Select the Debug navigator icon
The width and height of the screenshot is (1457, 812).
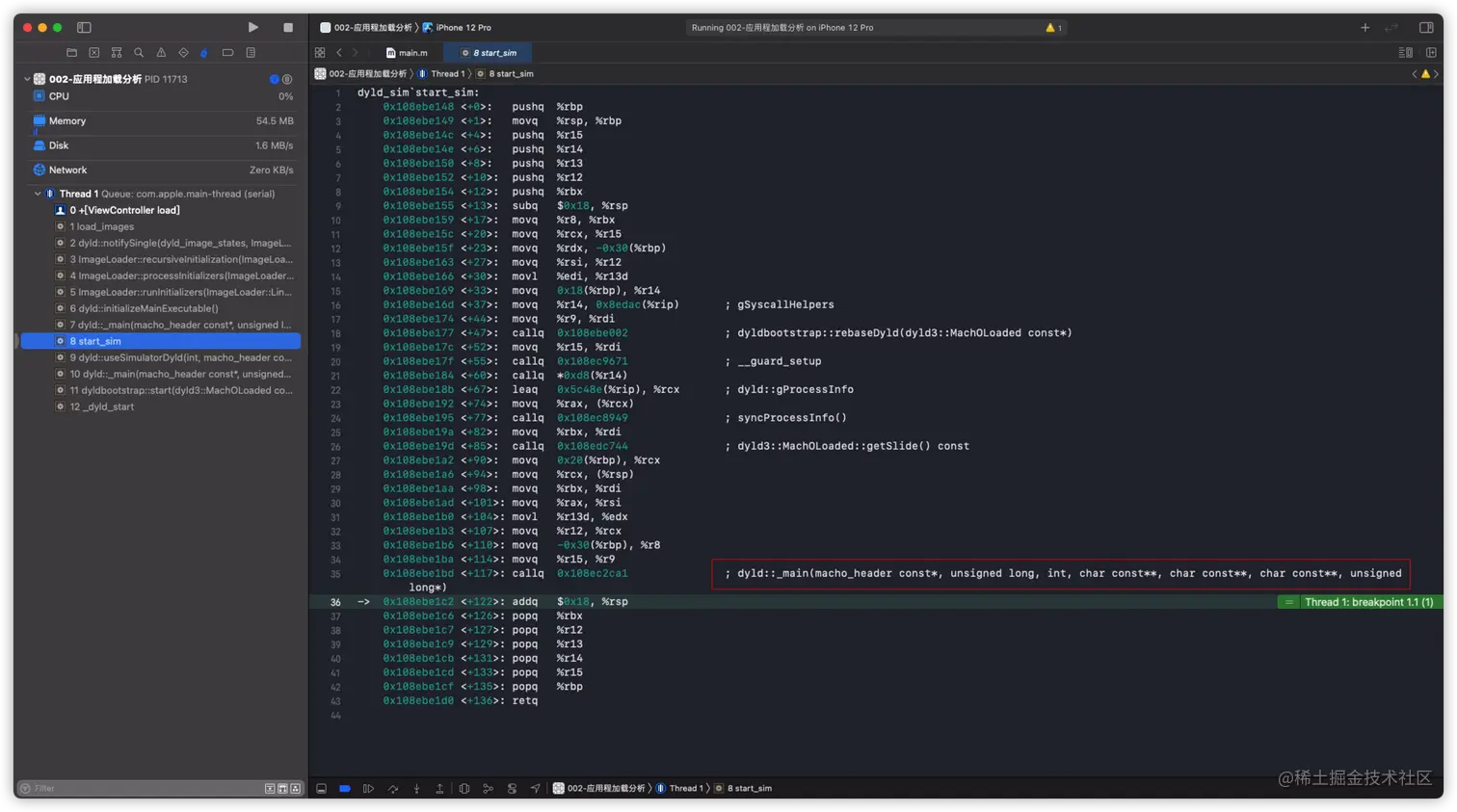[204, 53]
